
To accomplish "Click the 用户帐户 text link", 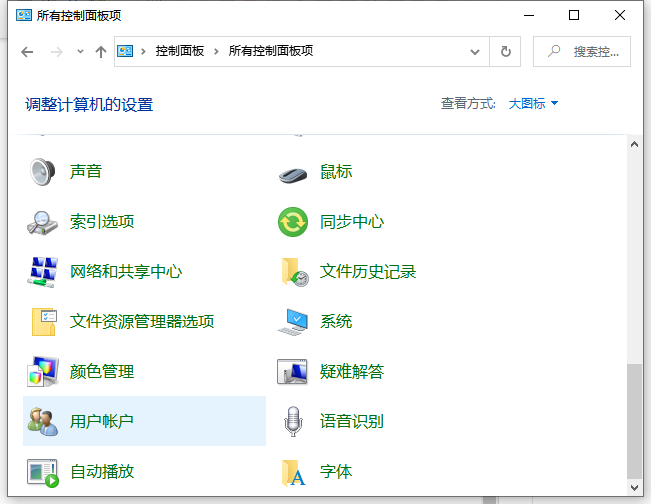I will [102, 422].
